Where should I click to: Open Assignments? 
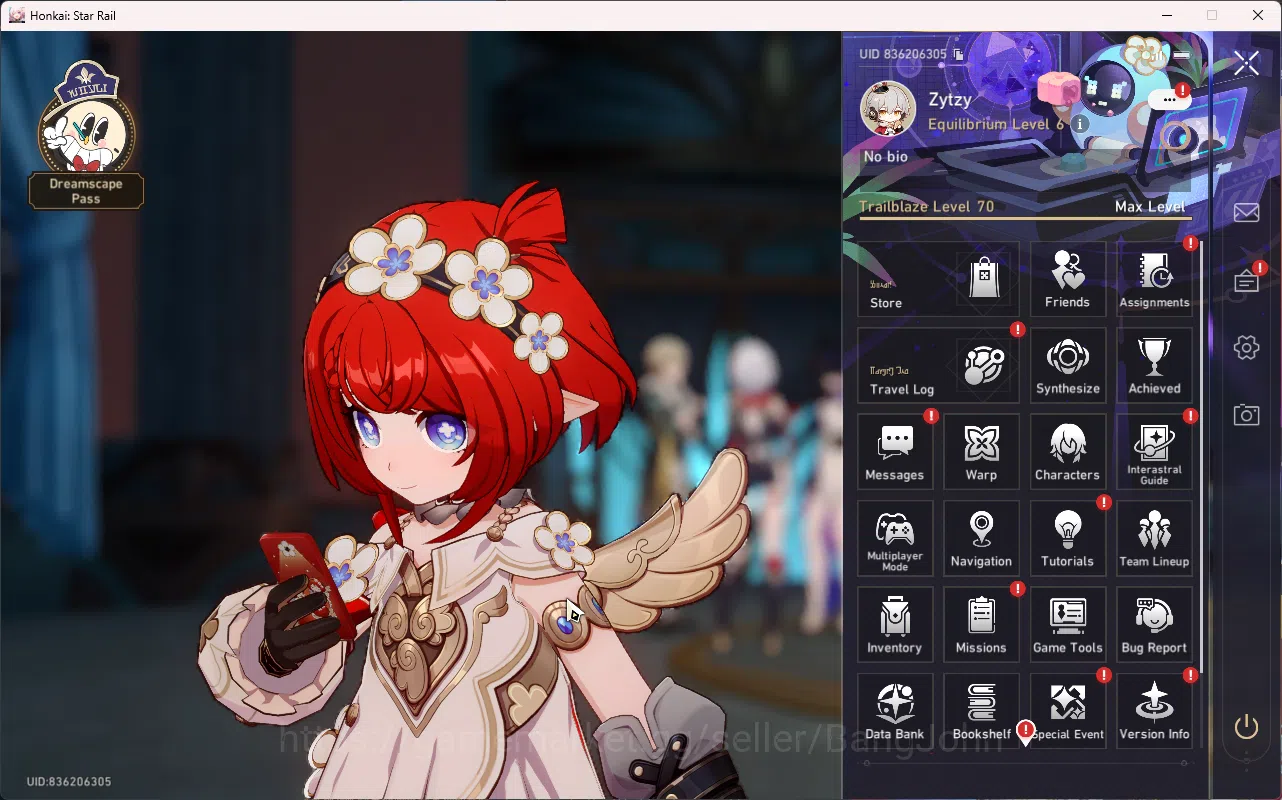(1155, 279)
